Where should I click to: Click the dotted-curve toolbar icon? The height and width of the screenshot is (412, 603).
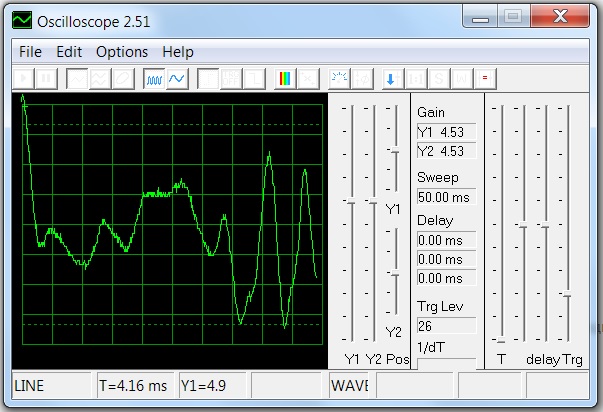[x=339, y=78]
